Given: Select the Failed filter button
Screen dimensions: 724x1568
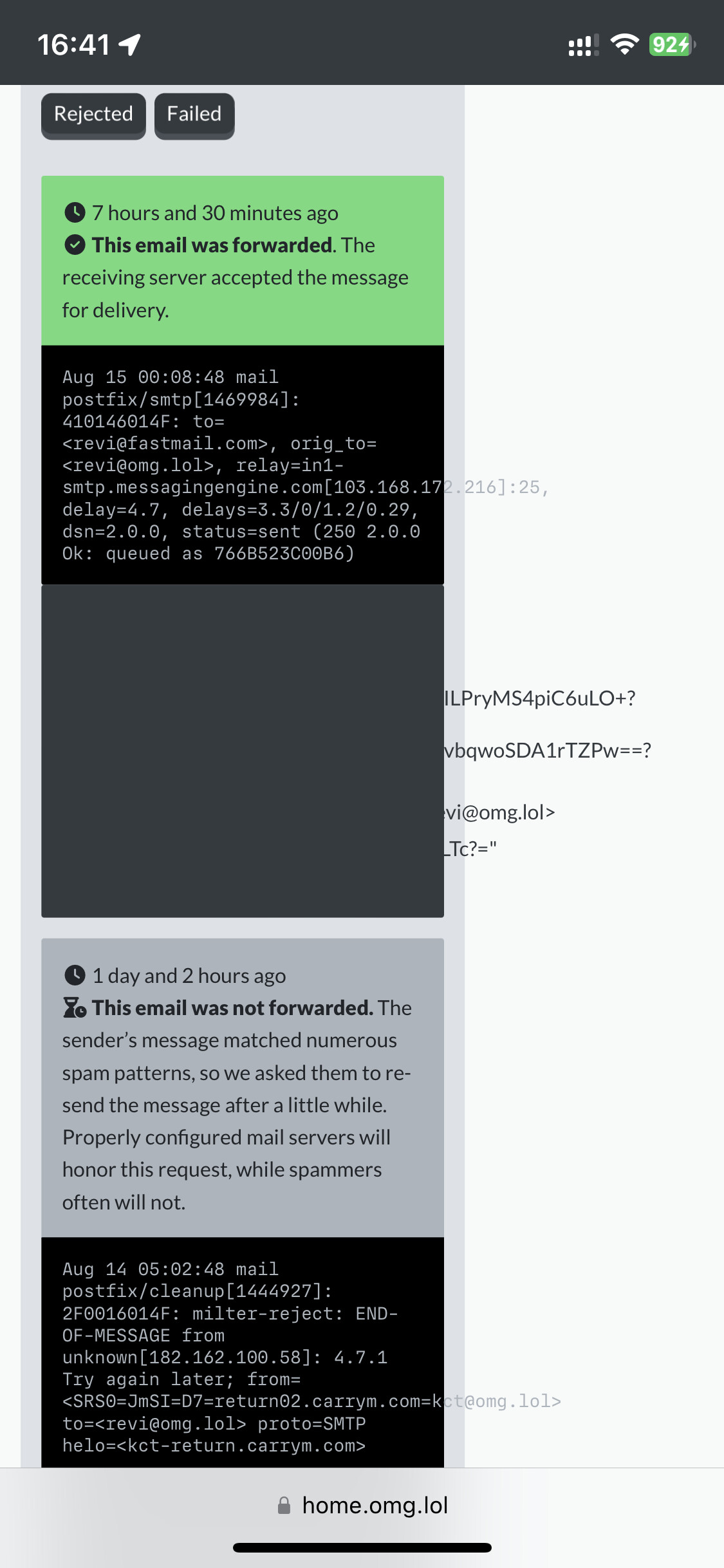Looking at the screenshot, I should click(x=194, y=115).
